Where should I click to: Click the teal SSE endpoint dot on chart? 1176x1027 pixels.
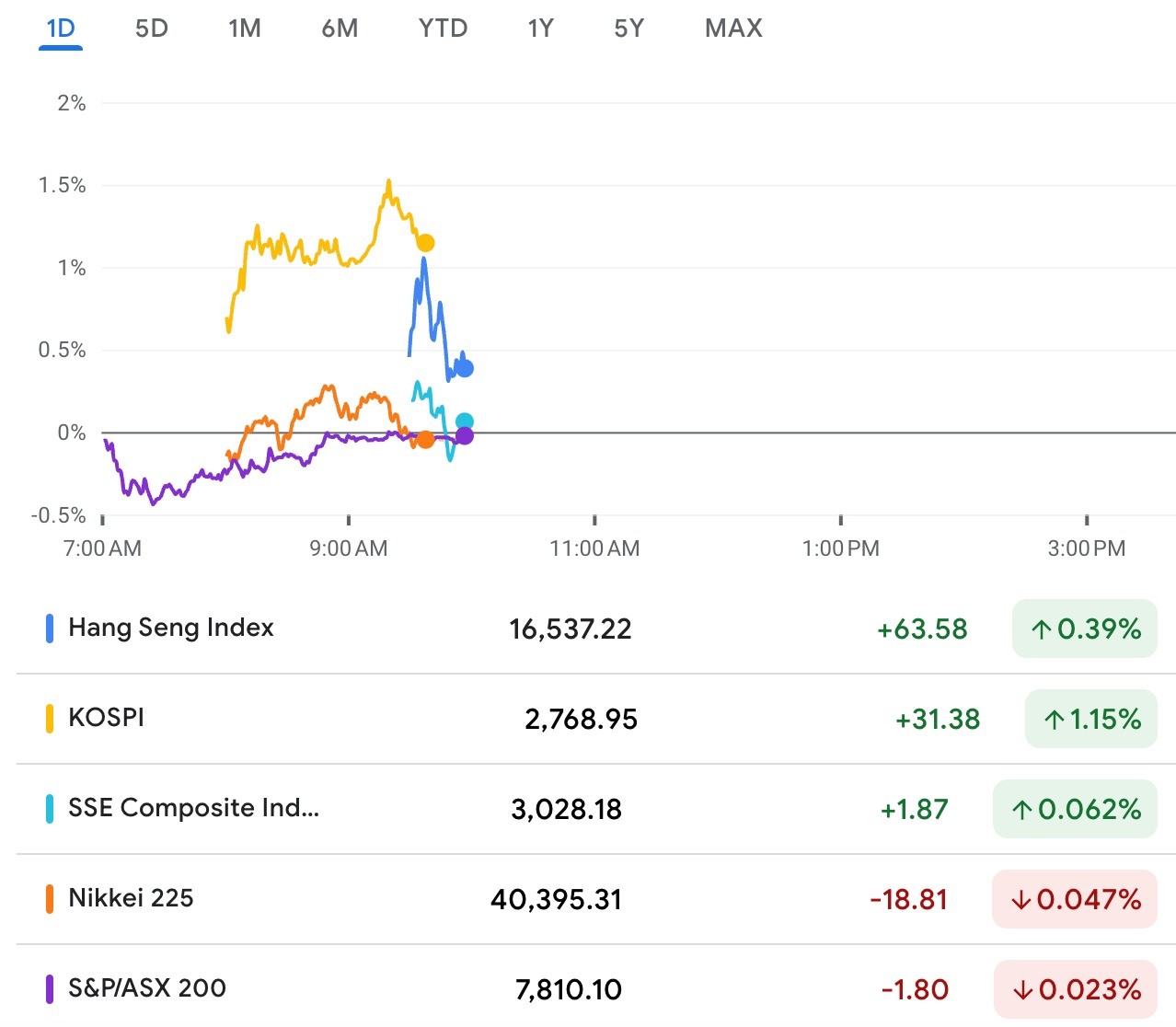[x=465, y=421]
